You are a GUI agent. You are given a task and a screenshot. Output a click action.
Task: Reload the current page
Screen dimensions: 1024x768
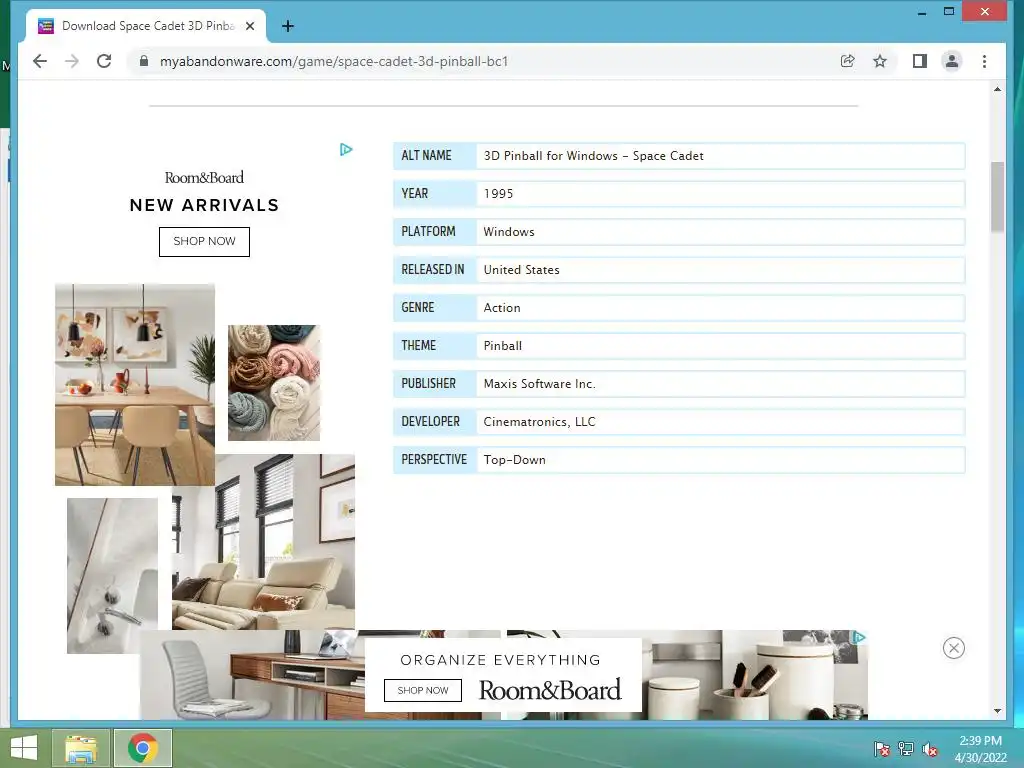coord(104,61)
